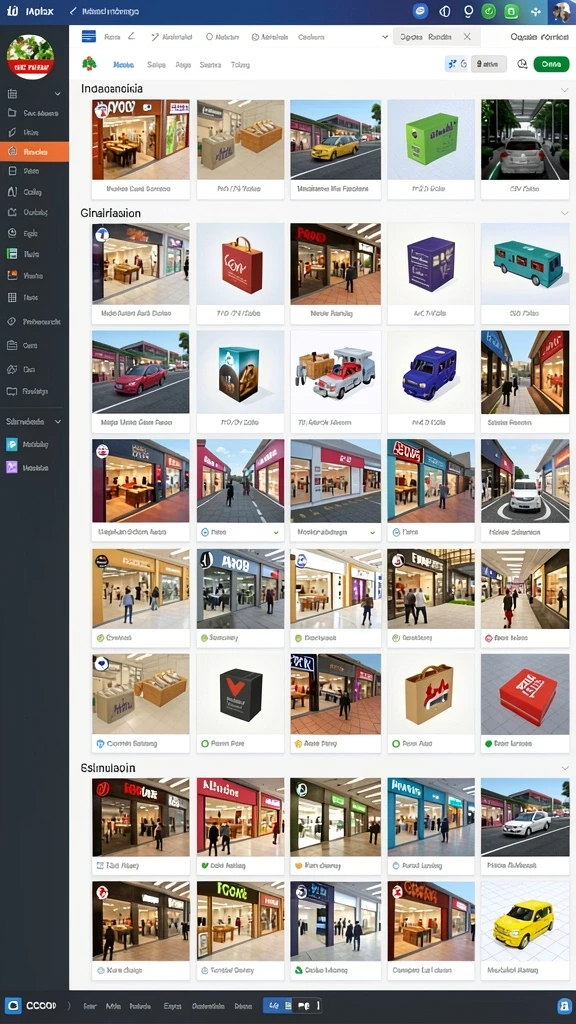Select the status circle under the brown paper bag card
The image size is (576, 1024).
point(395,743)
